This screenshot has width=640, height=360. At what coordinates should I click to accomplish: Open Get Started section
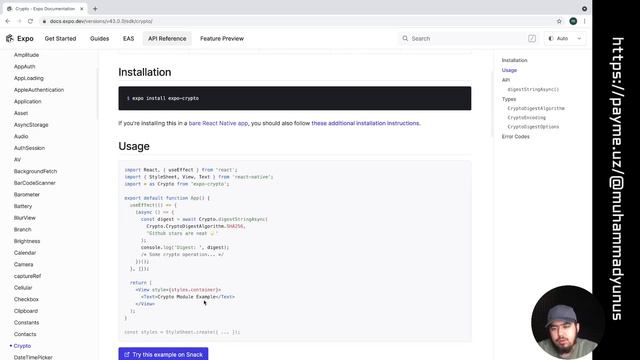point(60,38)
